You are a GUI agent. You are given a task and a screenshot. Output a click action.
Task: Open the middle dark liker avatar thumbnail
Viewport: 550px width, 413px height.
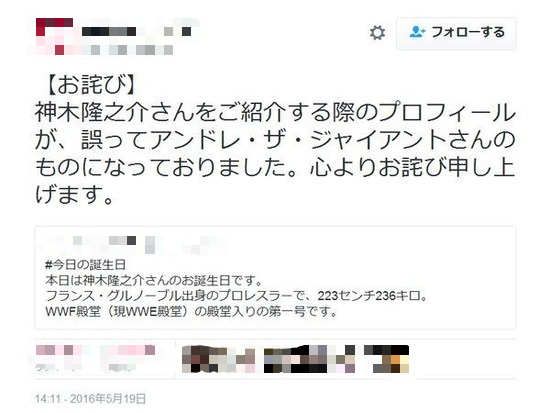point(310,359)
